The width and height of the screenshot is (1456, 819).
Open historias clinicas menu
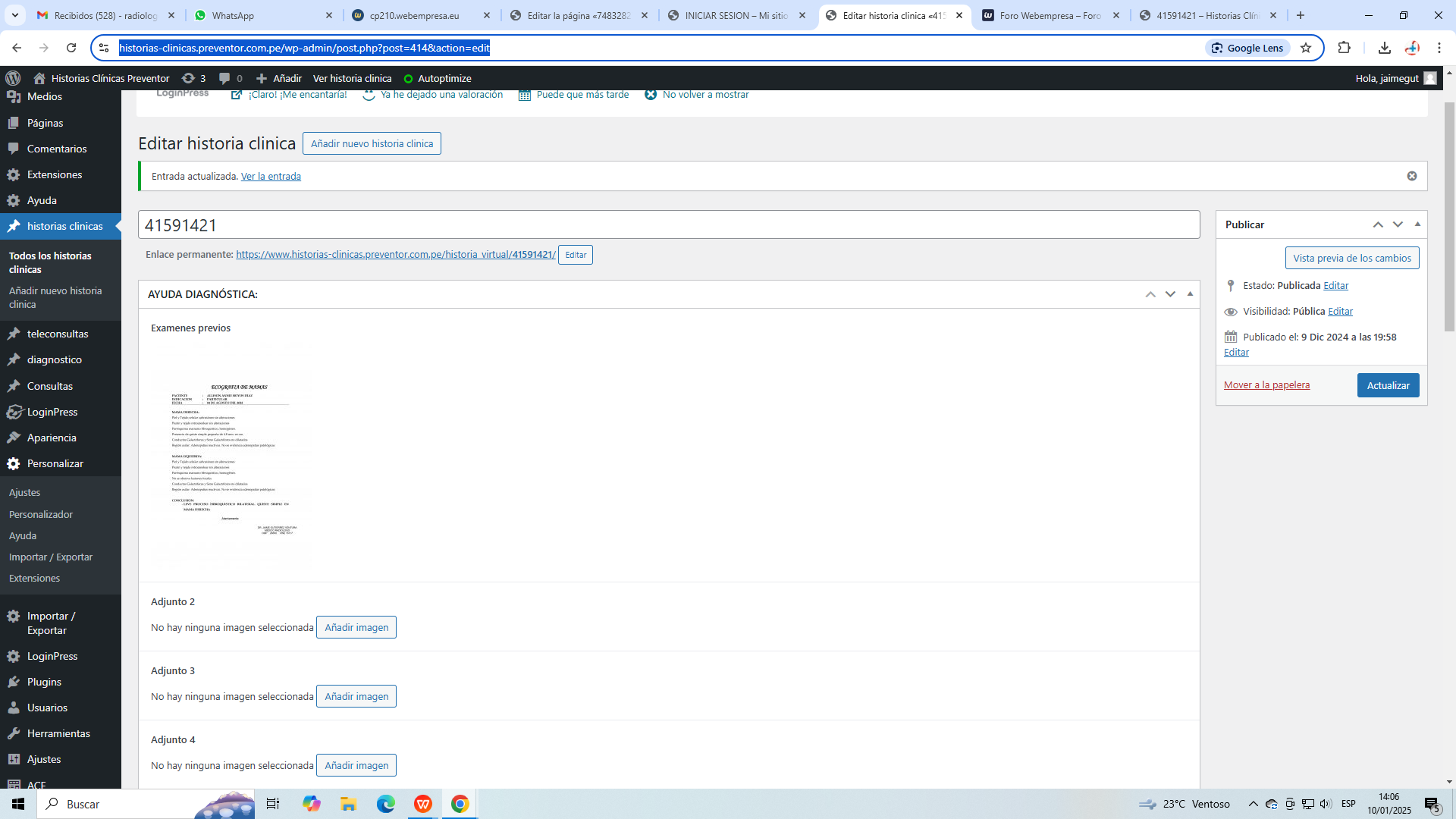click(61, 226)
